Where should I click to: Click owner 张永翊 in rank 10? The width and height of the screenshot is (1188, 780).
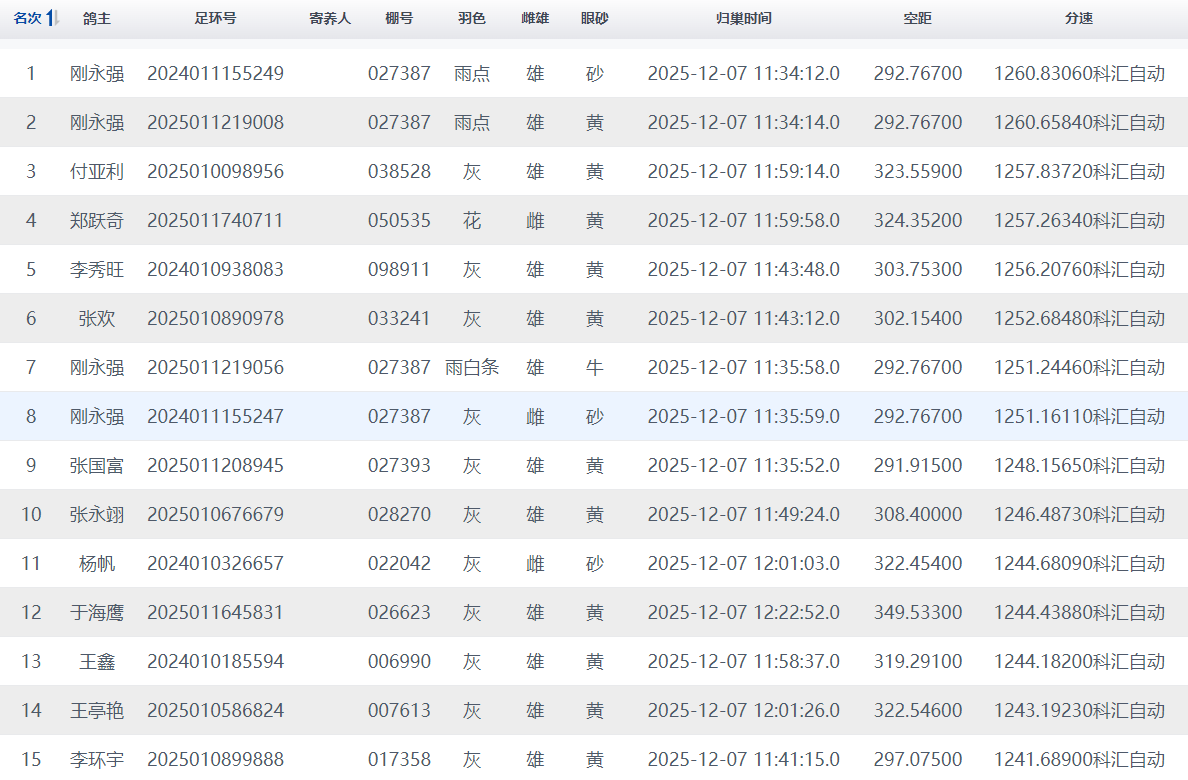tap(97, 515)
